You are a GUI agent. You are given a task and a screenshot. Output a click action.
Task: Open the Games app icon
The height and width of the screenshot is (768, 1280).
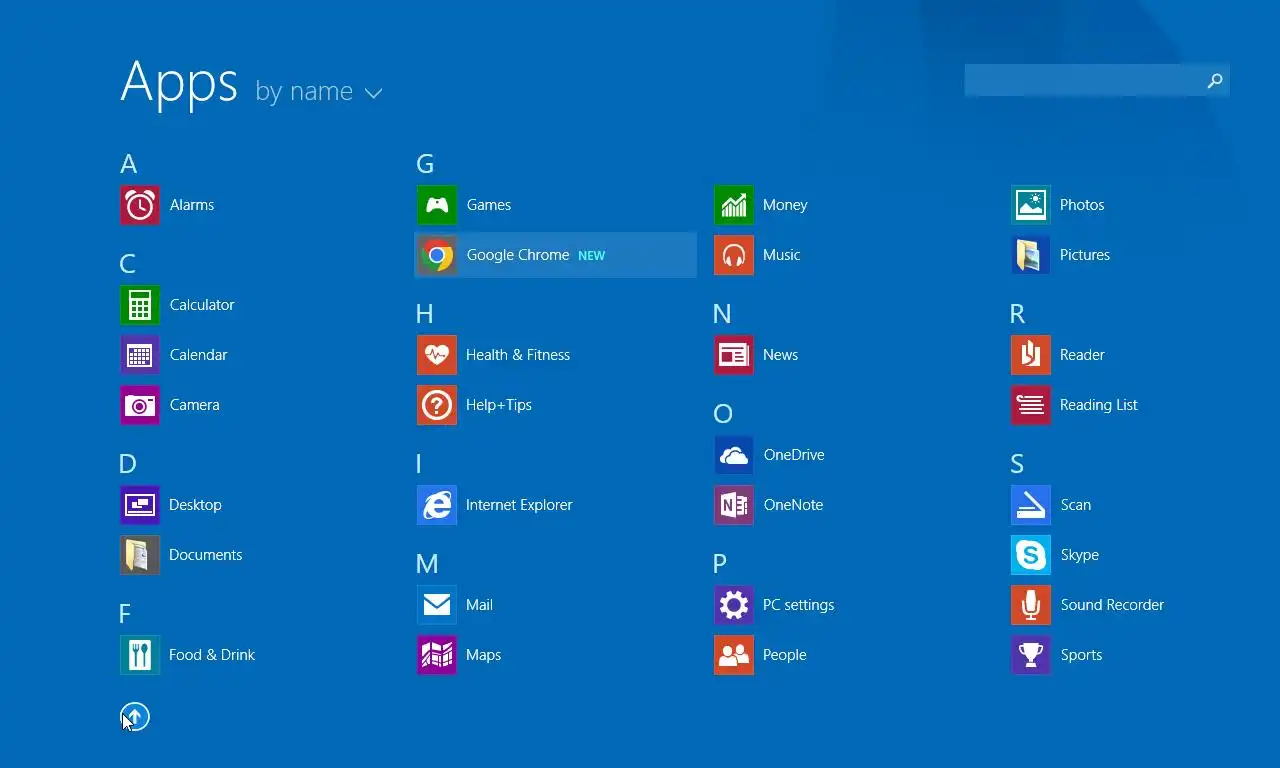[x=437, y=205]
